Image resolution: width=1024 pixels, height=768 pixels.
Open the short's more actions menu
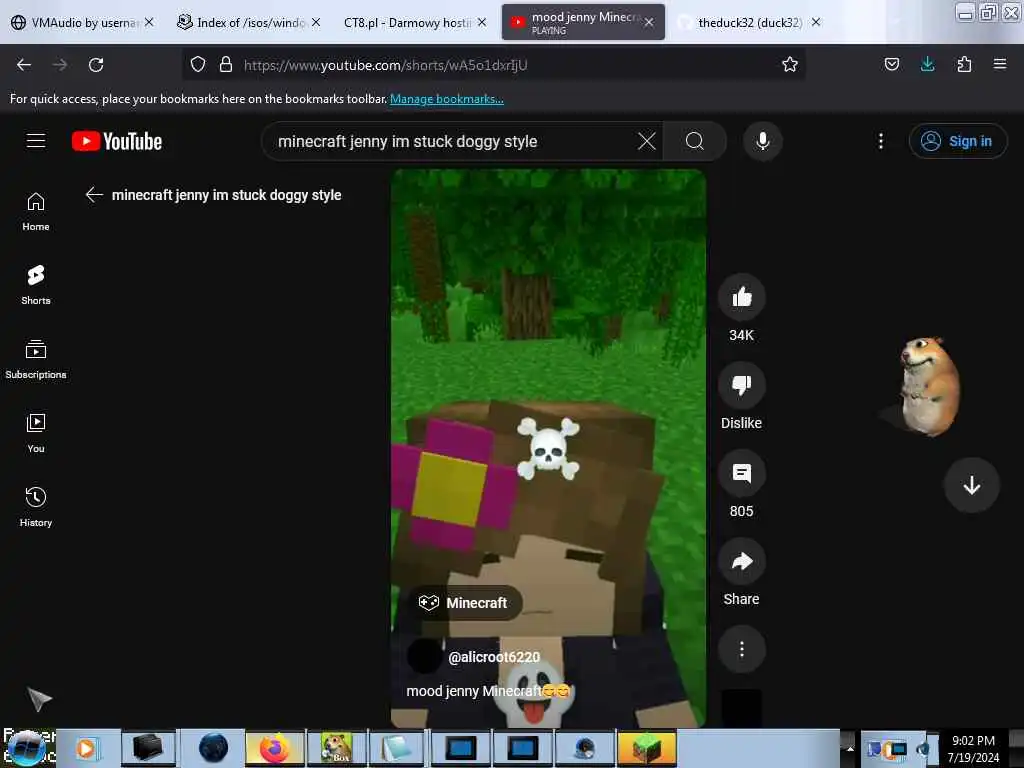coord(741,649)
